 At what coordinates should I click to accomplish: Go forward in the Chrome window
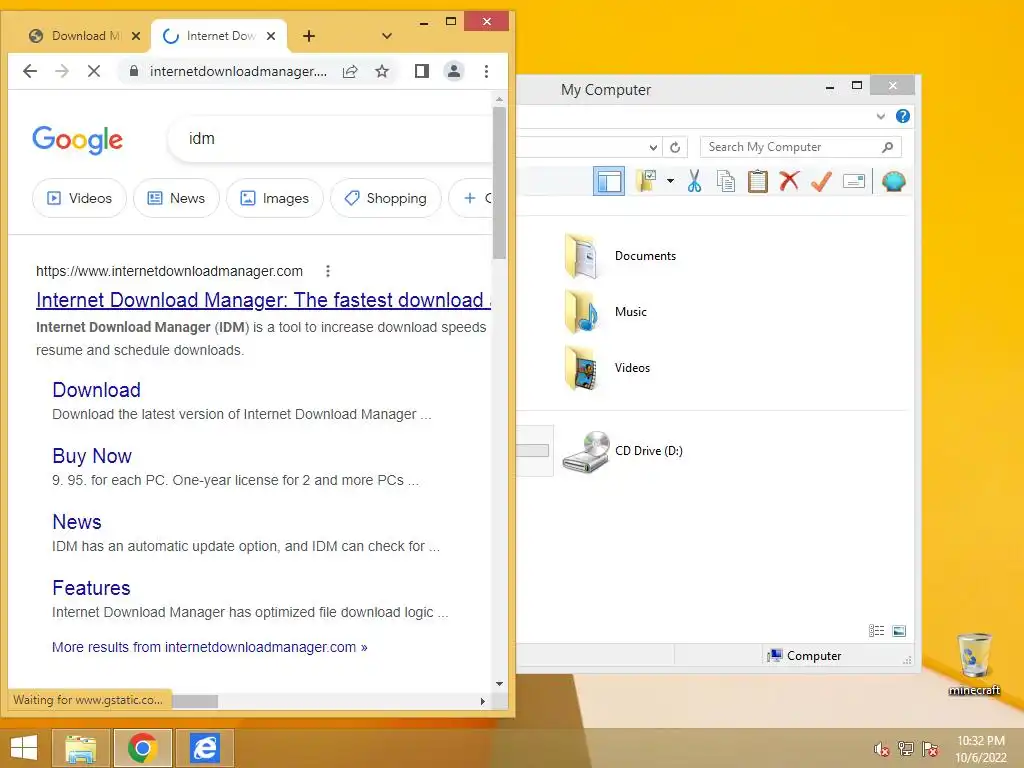point(62,71)
